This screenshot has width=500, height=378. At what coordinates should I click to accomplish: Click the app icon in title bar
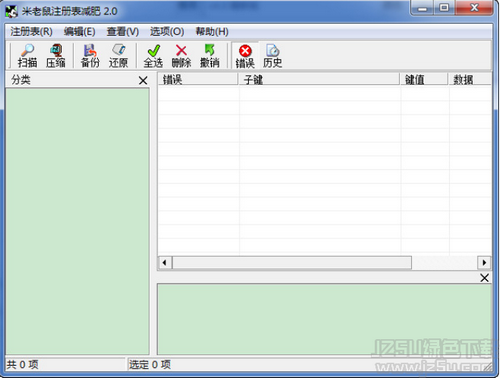(x=11, y=11)
